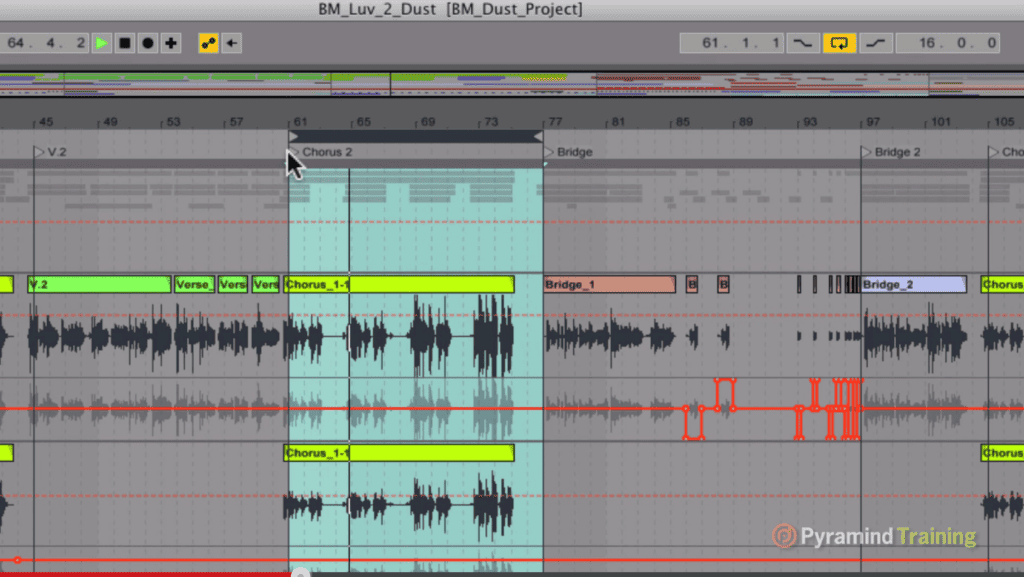The width and height of the screenshot is (1024, 577).
Task: Toggle the yellow Draw Mode icon
Action: click(207, 42)
